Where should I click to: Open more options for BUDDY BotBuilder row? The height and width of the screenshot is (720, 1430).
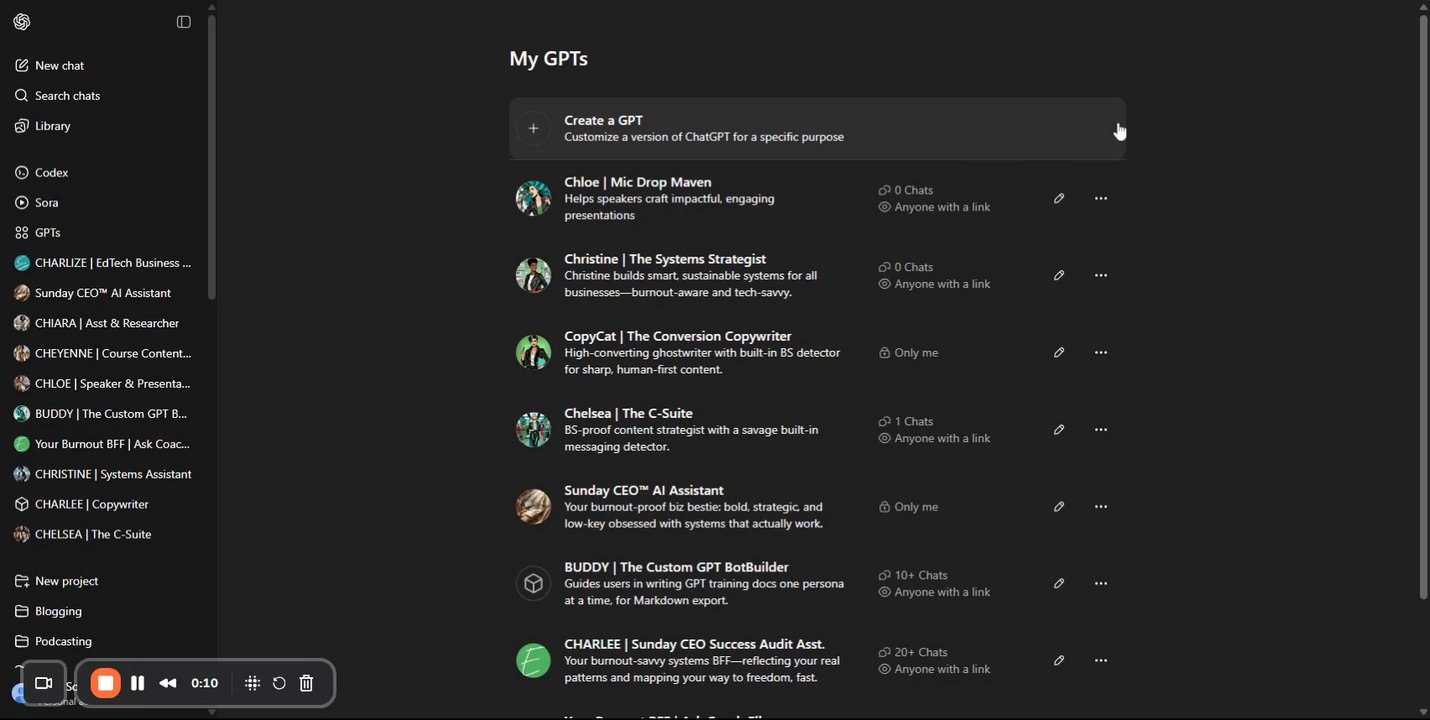(1101, 583)
